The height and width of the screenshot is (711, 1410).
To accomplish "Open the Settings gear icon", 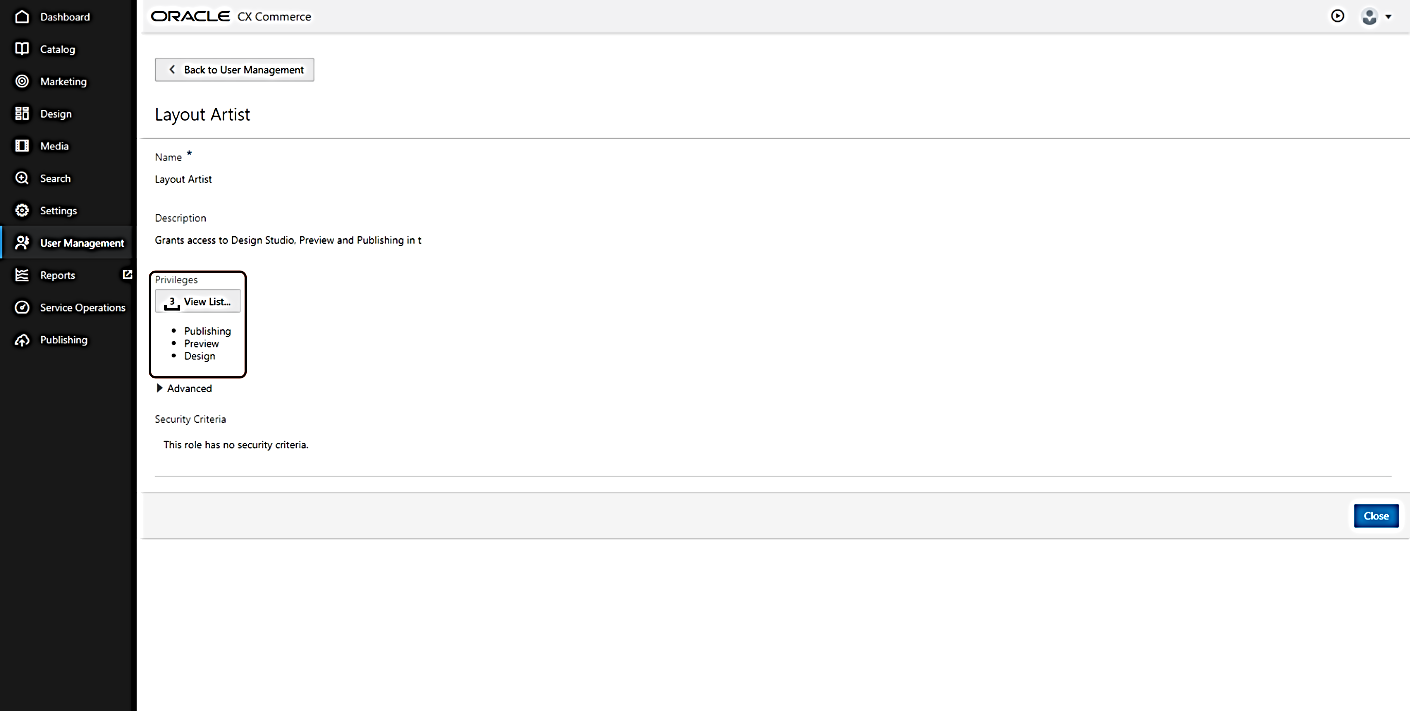I will tap(22, 210).
